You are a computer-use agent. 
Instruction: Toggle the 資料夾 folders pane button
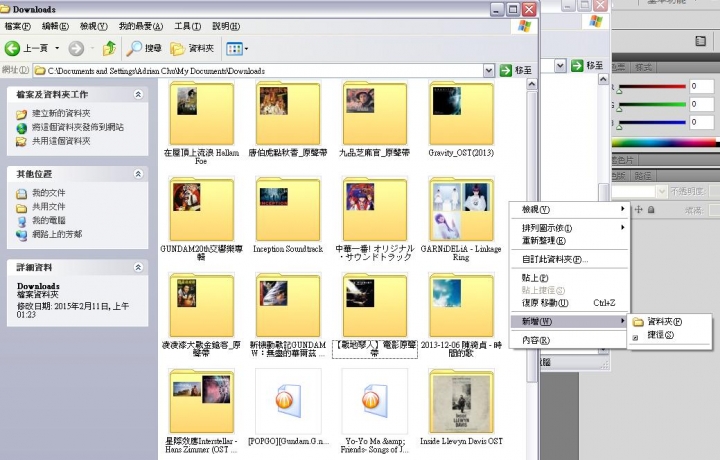192,48
